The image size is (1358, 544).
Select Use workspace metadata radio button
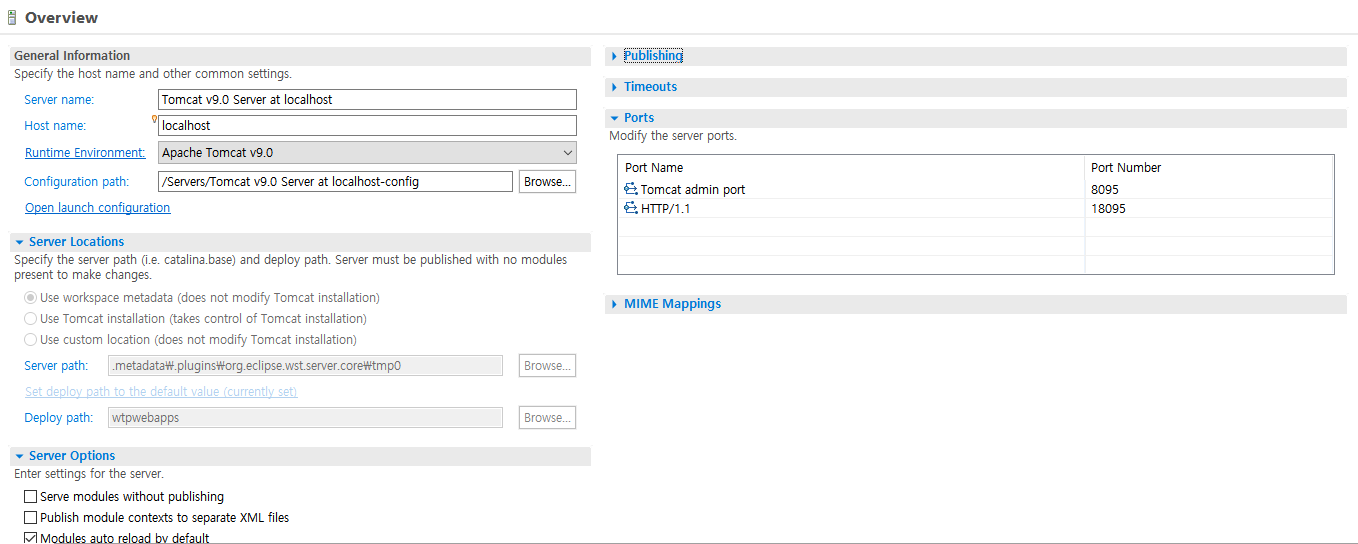(31, 298)
